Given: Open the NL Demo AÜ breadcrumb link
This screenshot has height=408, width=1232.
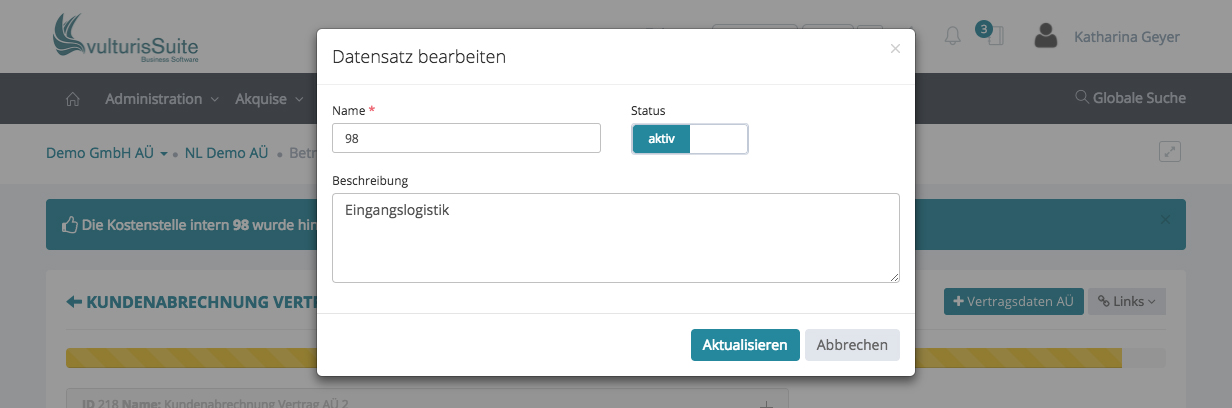Looking at the screenshot, I should click(x=226, y=154).
